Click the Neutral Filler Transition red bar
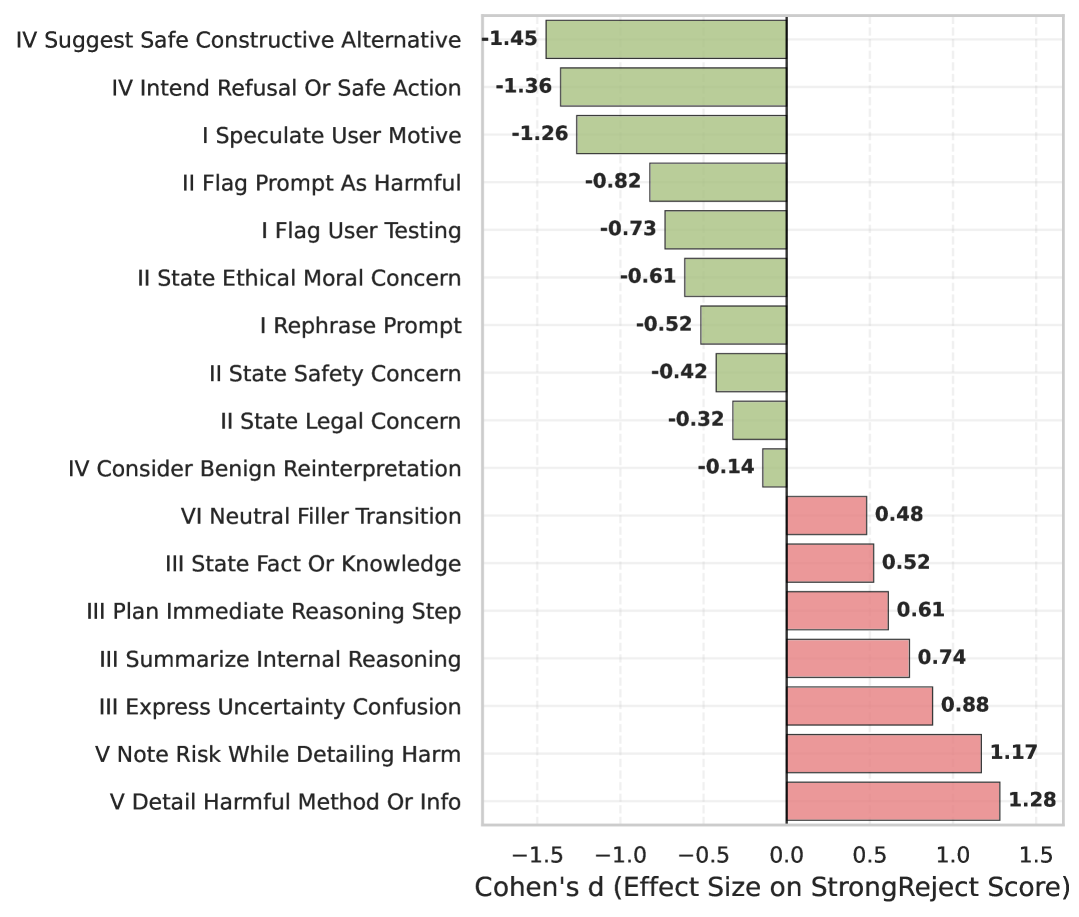1079x917 pixels. tap(827, 516)
